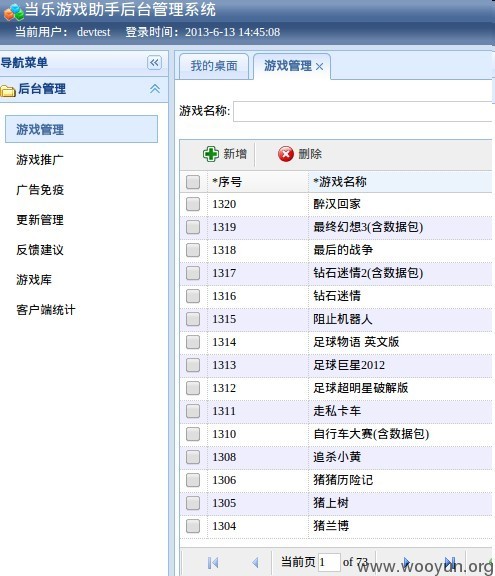The image size is (495, 576).
Task: Go to previous page arrow
Action: point(256,562)
